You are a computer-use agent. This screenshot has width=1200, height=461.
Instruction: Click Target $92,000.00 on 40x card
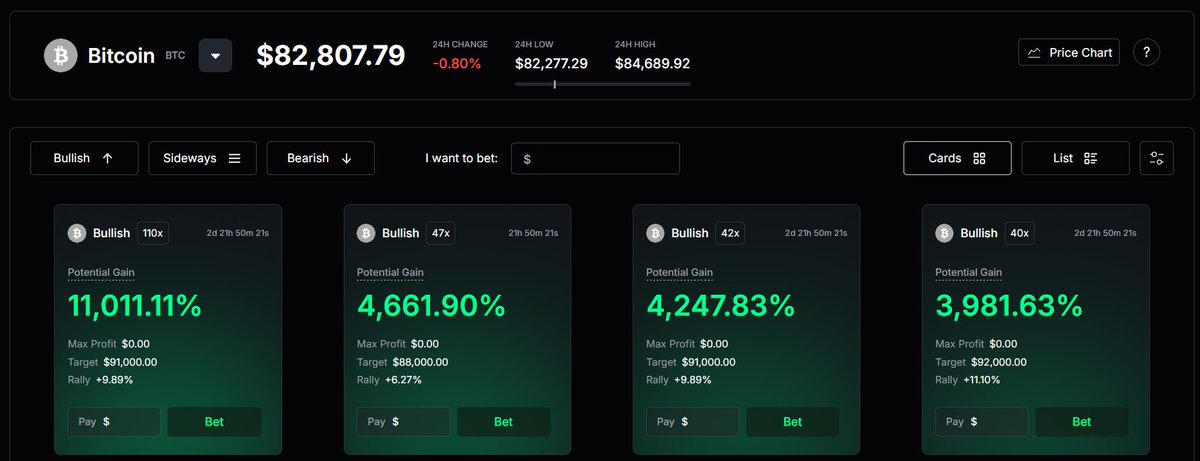tap(980, 362)
